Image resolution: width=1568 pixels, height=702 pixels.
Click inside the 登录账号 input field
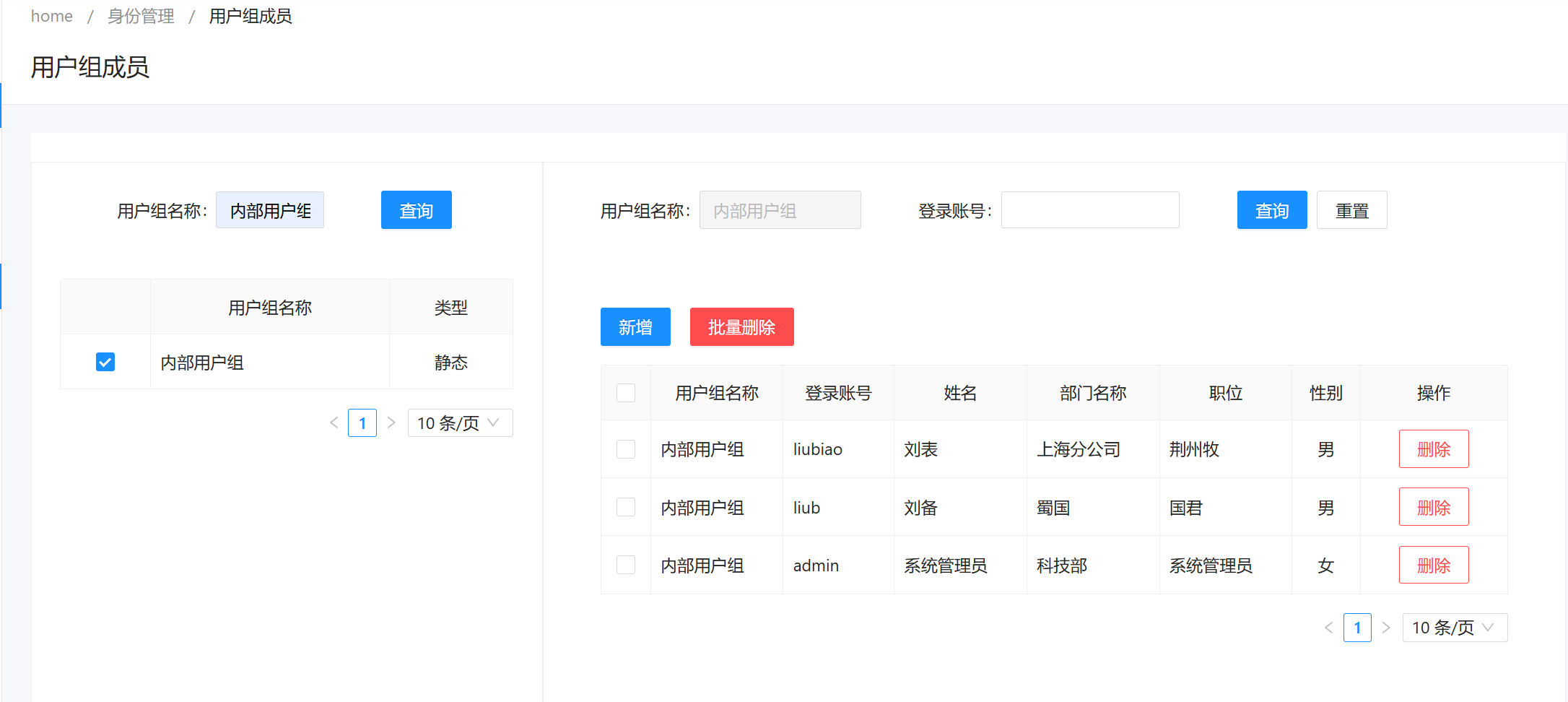(1089, 209)
